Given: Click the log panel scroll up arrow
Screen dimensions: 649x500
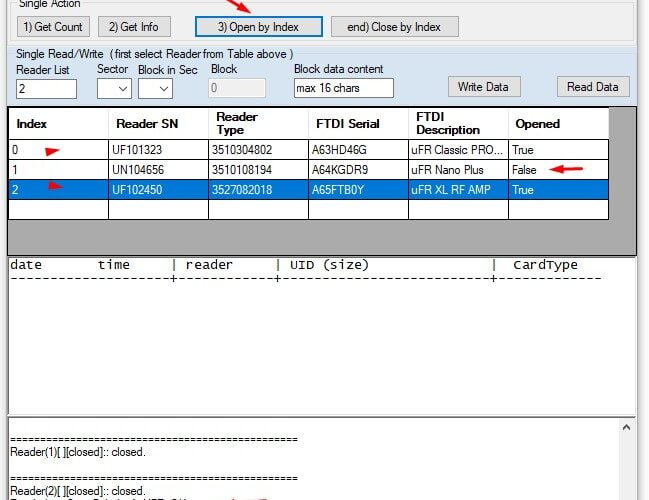Looking at the screenshot, I should coord(626,428).
